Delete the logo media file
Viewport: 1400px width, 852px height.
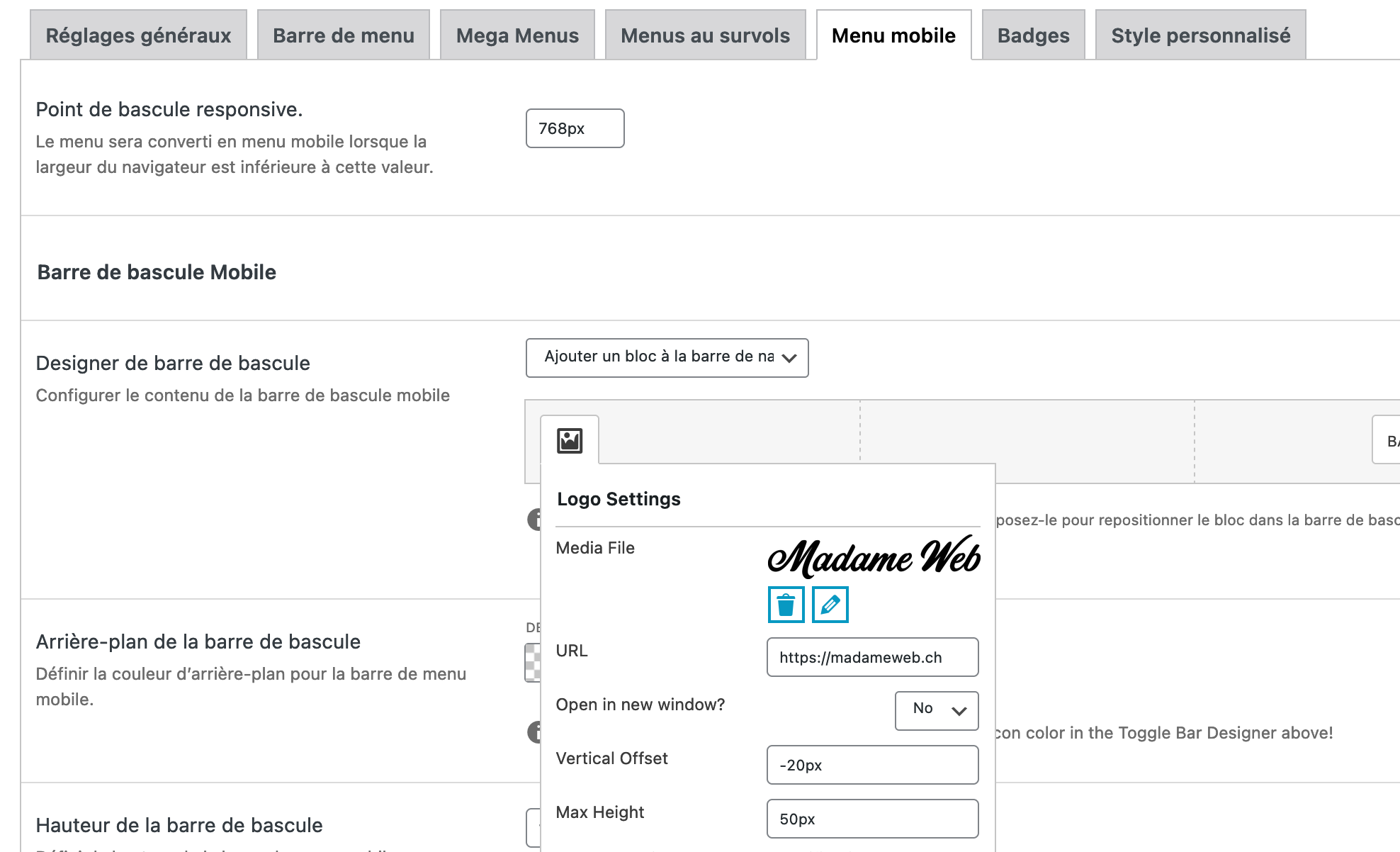coord(786,605)
